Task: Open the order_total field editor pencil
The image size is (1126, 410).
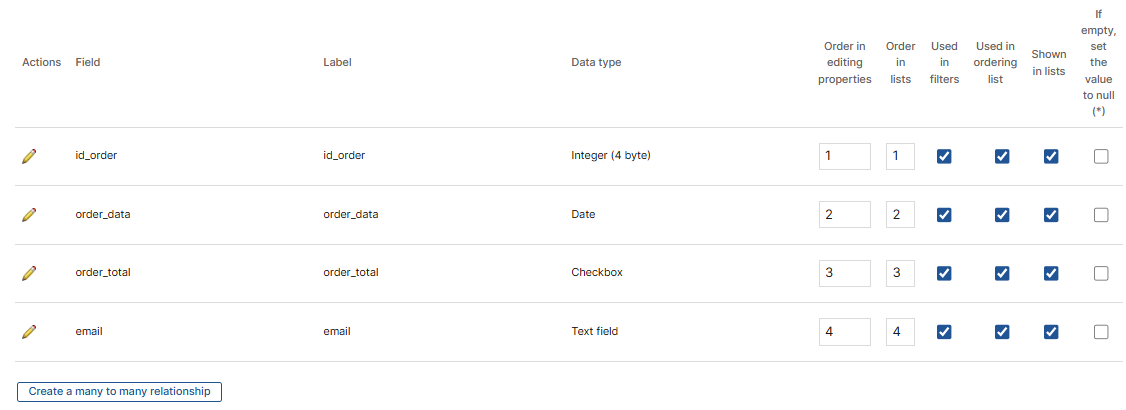Action: (29, 273)
